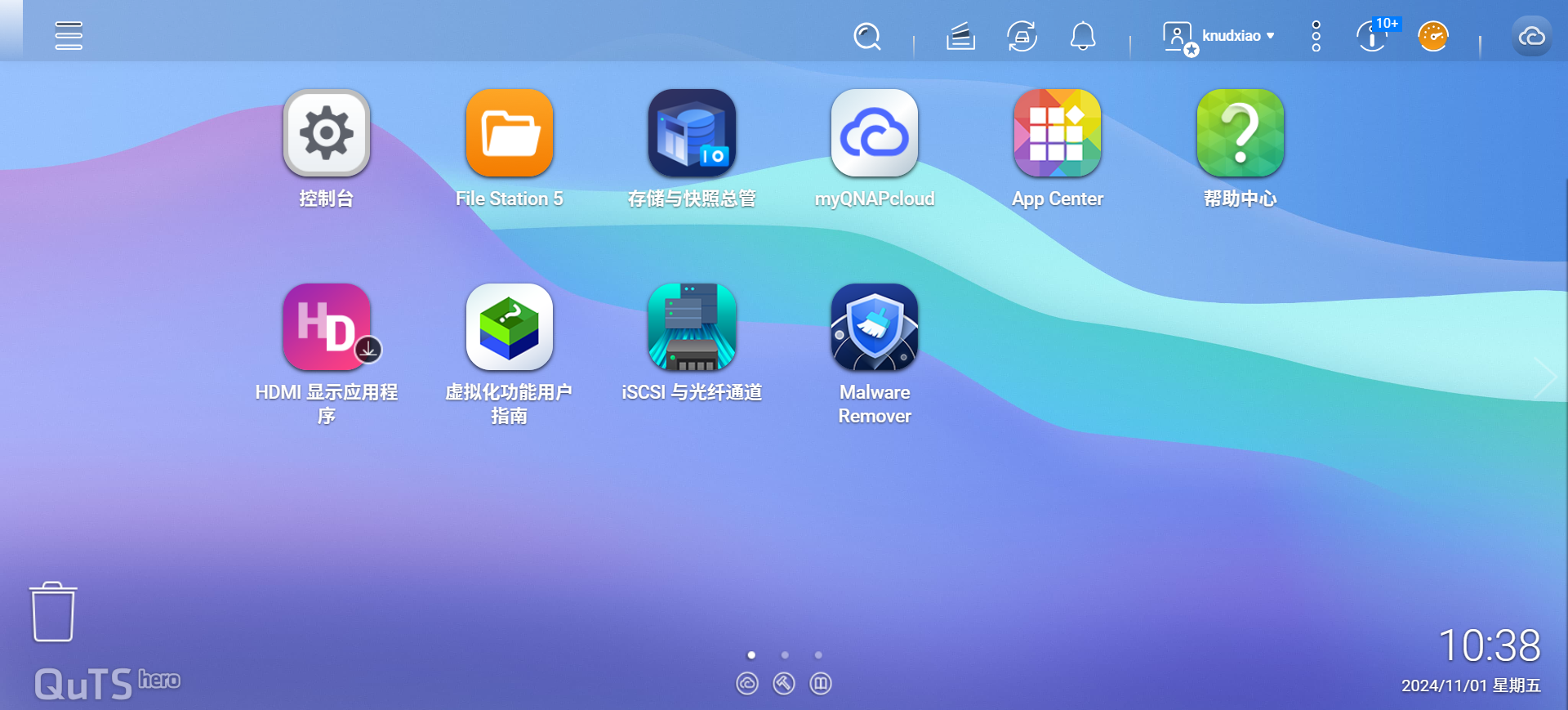The width and height of the screenshot is (1568, 710).
Task: Click the user account avatar icon
Action: pos(1179,38)
